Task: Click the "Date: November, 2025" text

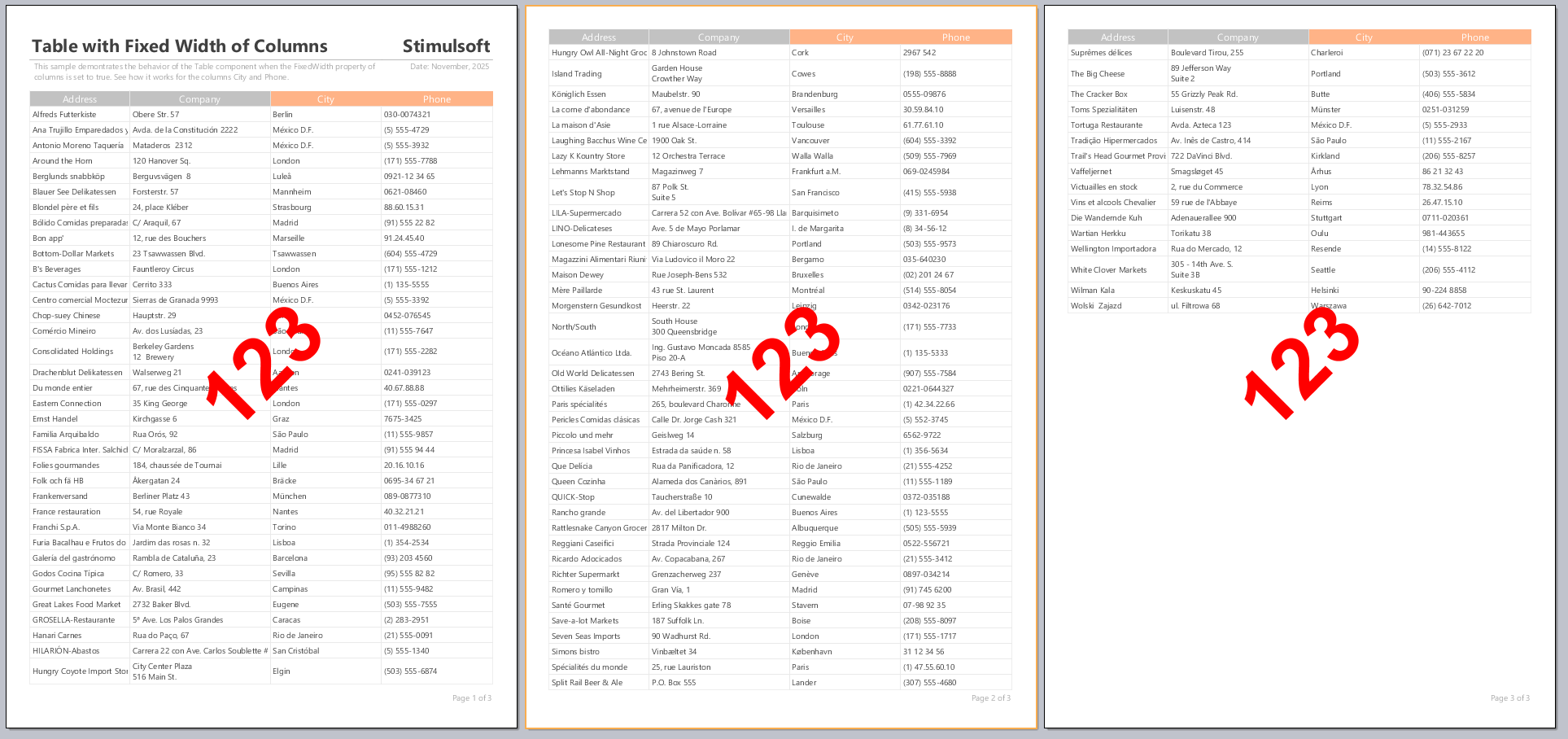Action: pos(449,67)
